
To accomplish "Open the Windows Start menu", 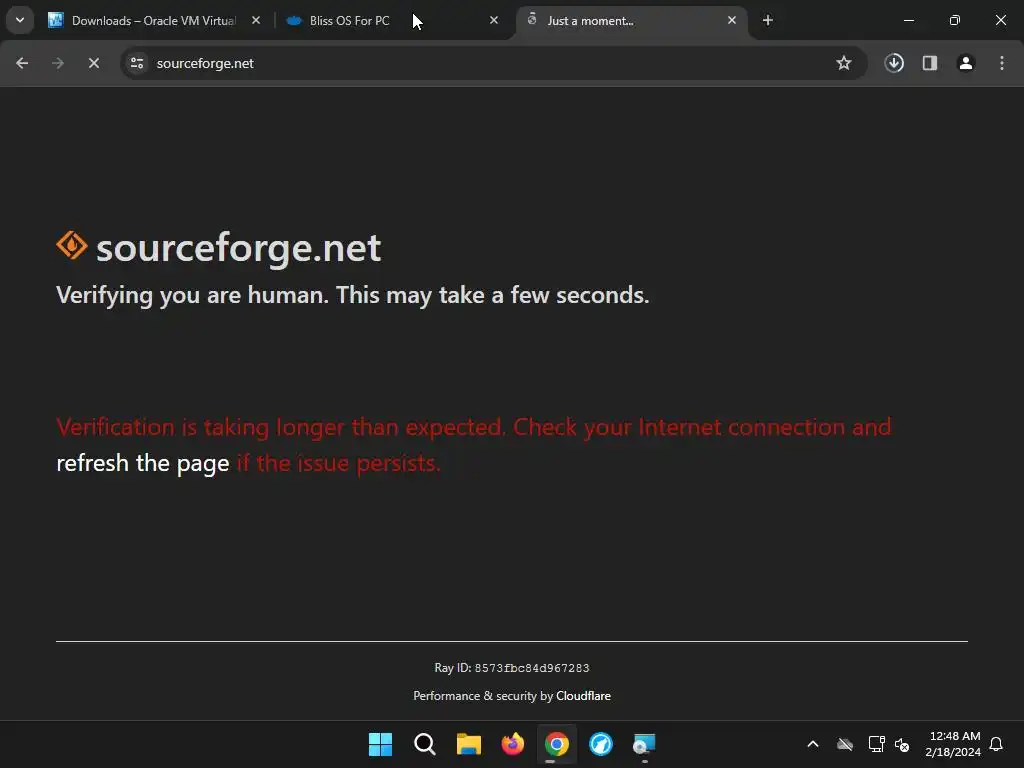I will 381,744.
